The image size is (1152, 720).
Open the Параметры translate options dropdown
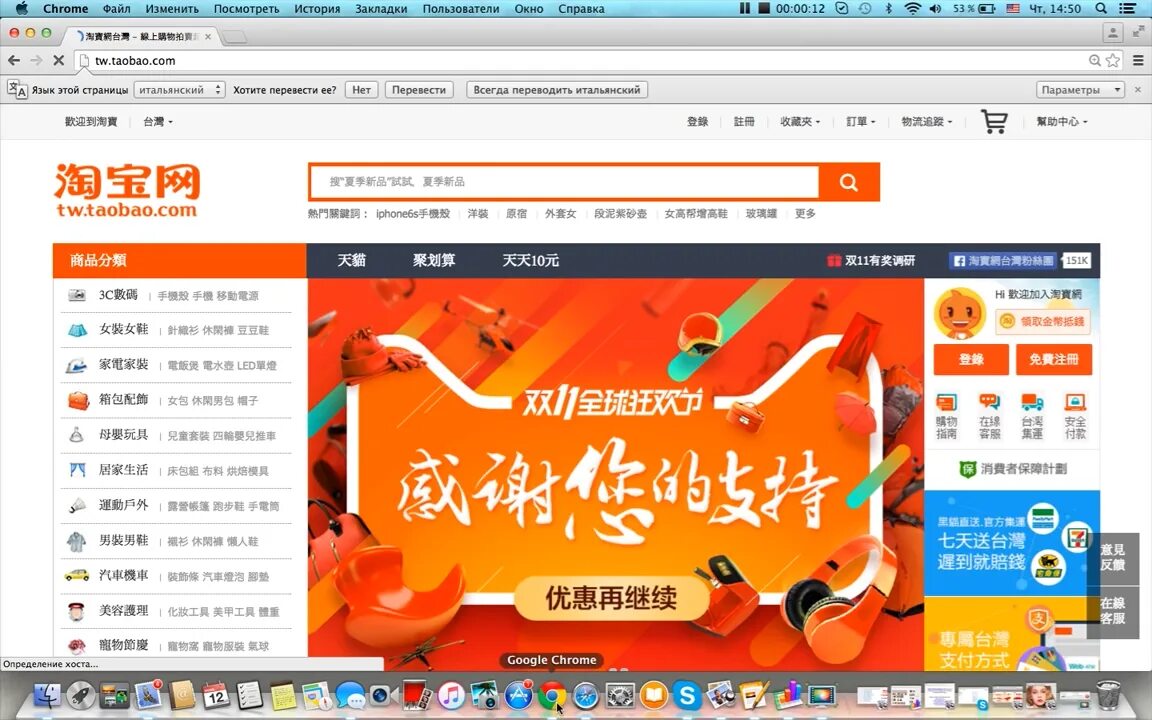point(1081,90)
